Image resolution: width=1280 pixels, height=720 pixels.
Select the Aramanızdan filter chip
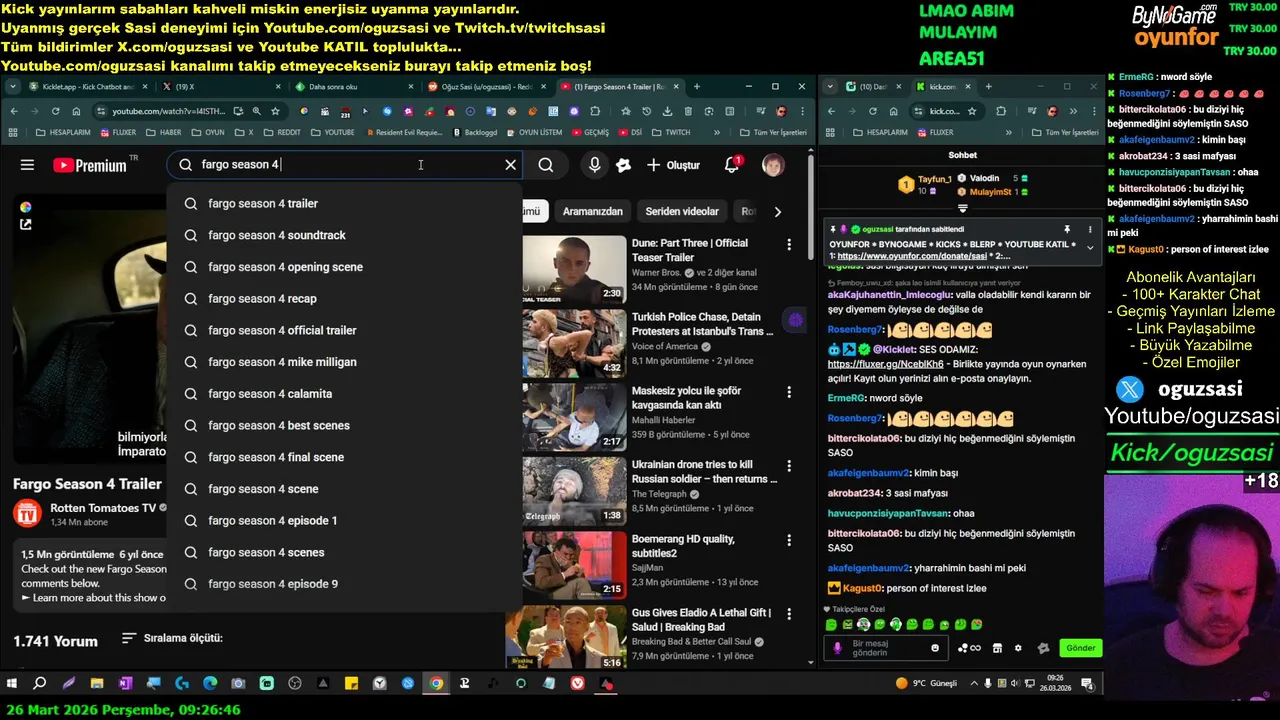pos(592,211)
